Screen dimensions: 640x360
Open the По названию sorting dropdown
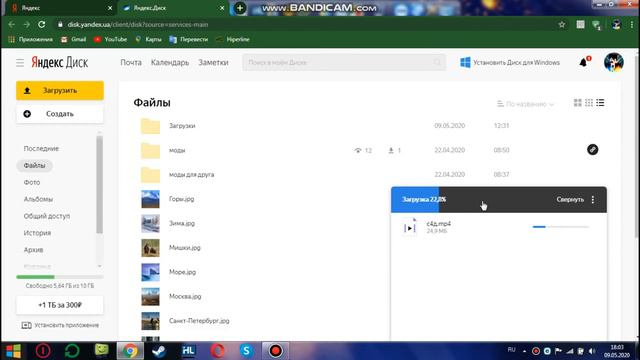tap(525, 104)
